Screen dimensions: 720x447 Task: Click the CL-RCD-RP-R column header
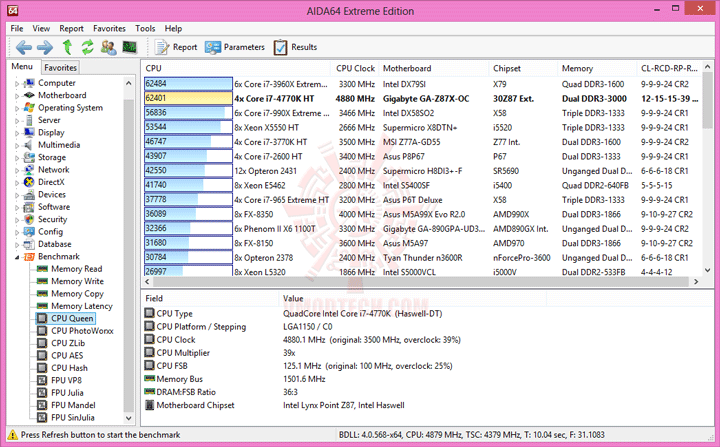tap(669, 68)
